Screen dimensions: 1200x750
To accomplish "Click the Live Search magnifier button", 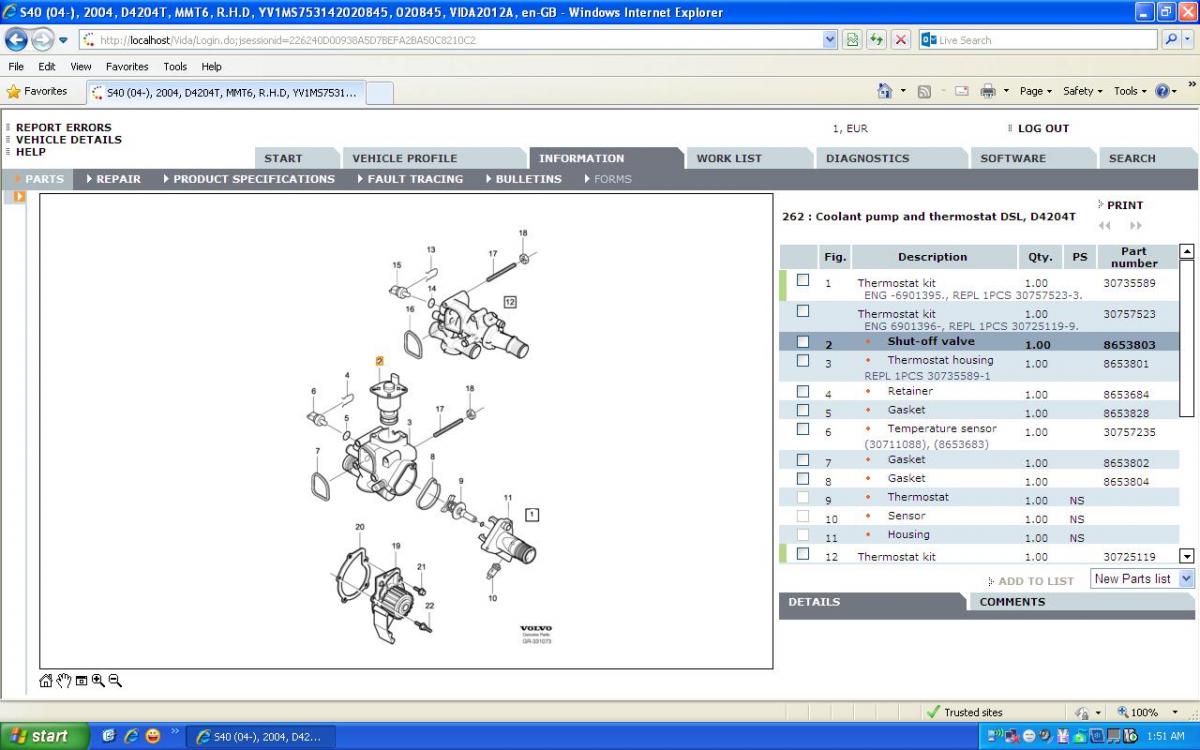I will click(x=1170, y=40).
